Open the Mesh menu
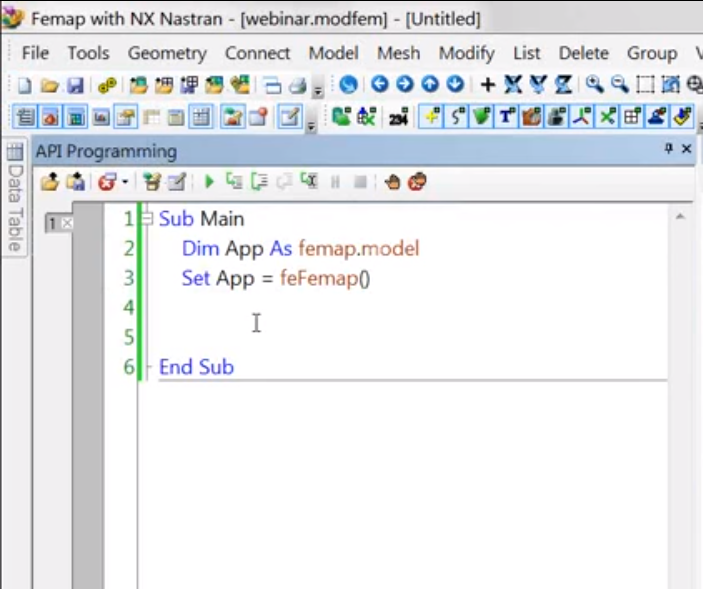The height and width of the screenshot is (589, 703). coord(398,53)
